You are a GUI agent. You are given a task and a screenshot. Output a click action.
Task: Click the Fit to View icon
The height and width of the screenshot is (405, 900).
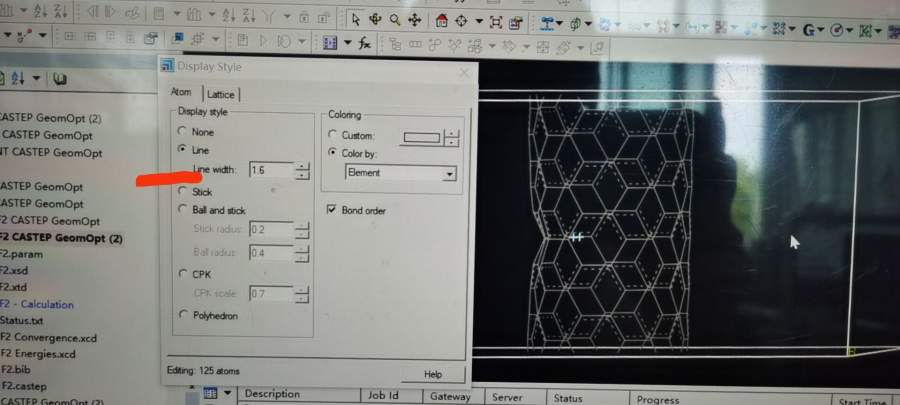coord(496,22)
